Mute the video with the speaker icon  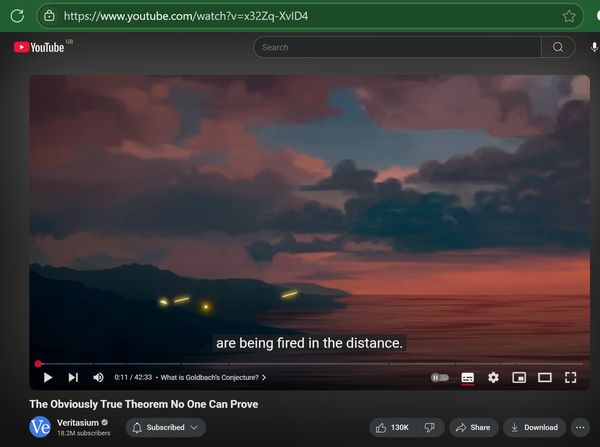pos(98,377)
